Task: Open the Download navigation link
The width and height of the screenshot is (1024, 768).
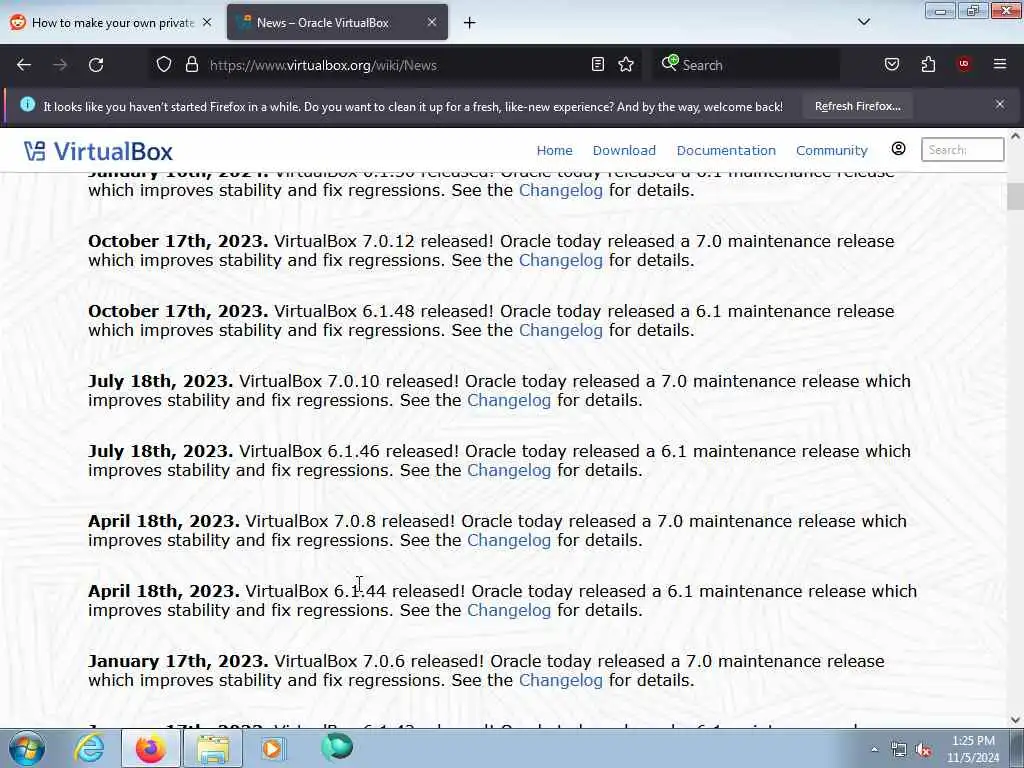Action: pos(624,150)
